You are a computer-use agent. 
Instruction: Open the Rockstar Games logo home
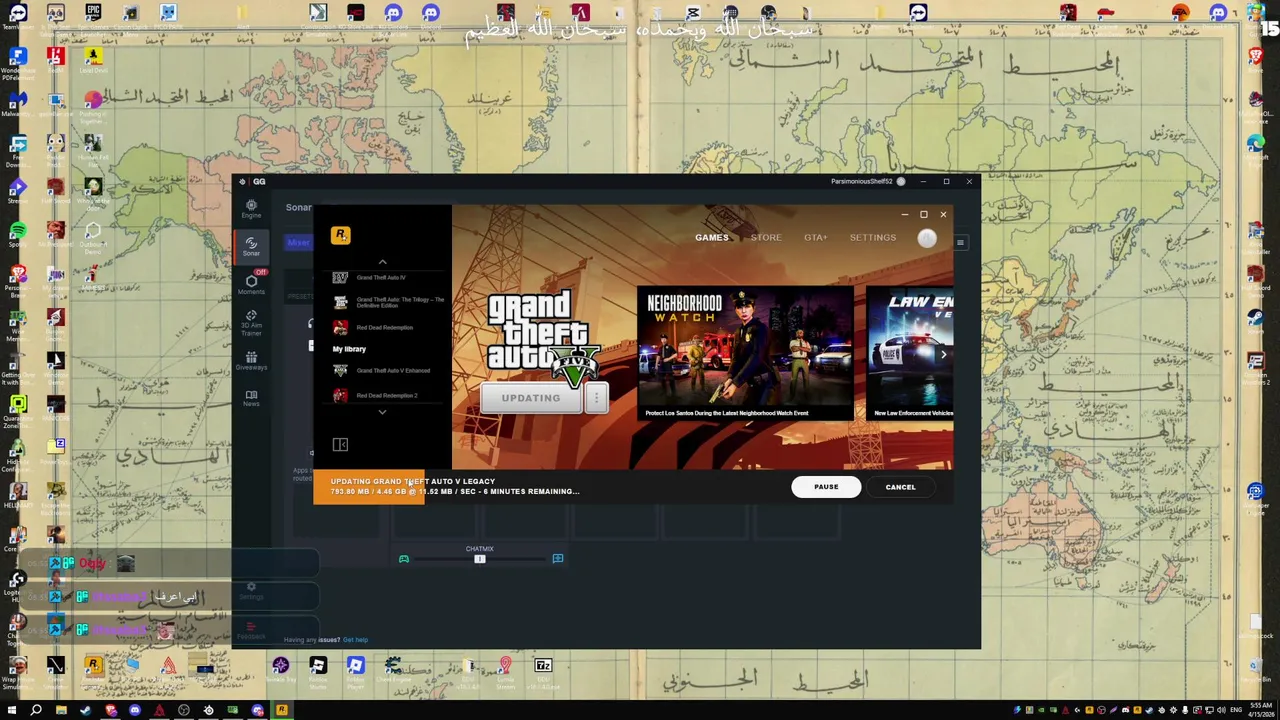point(341,235)
